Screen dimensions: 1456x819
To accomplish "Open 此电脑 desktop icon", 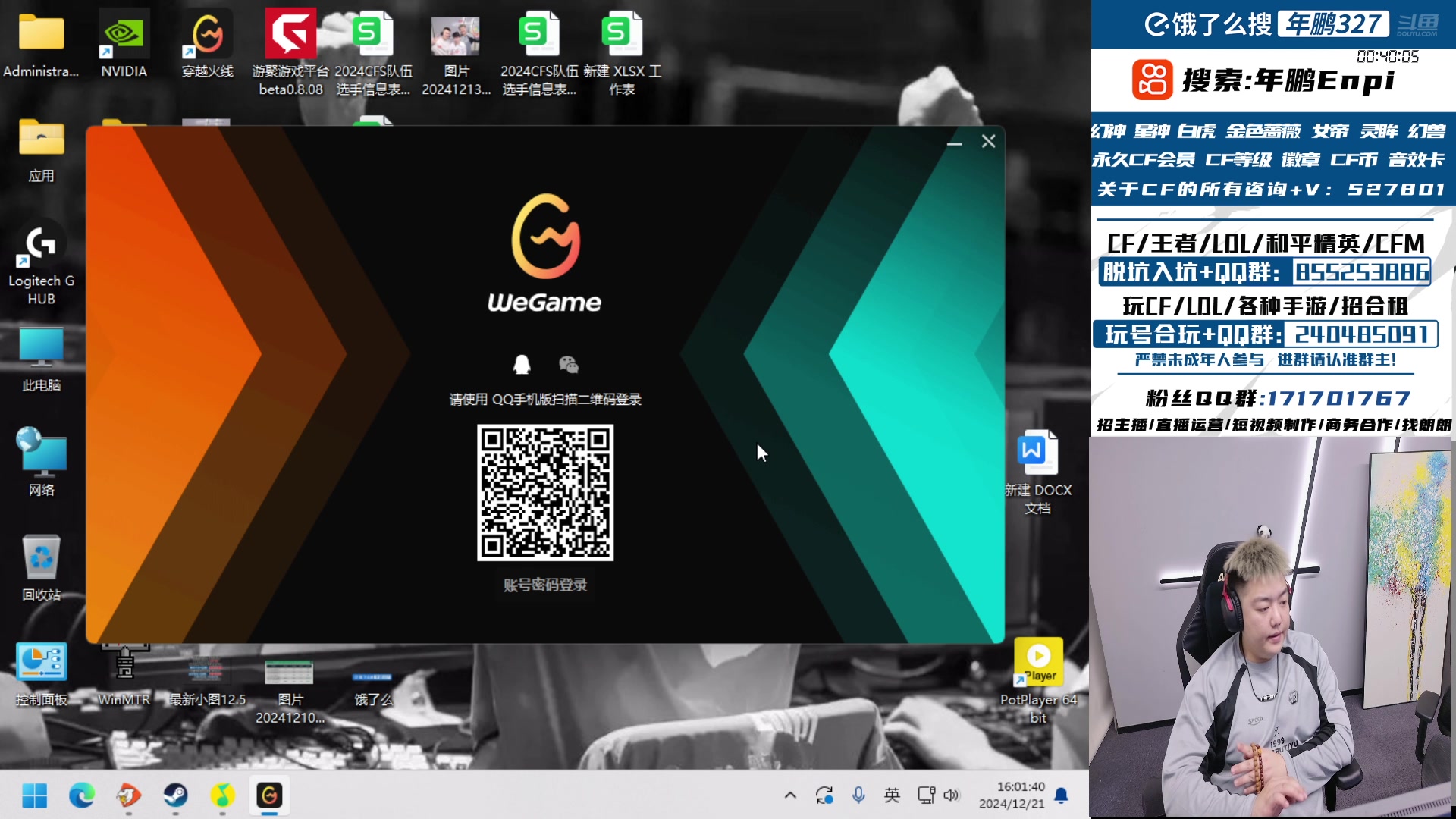I will point(41,360).
